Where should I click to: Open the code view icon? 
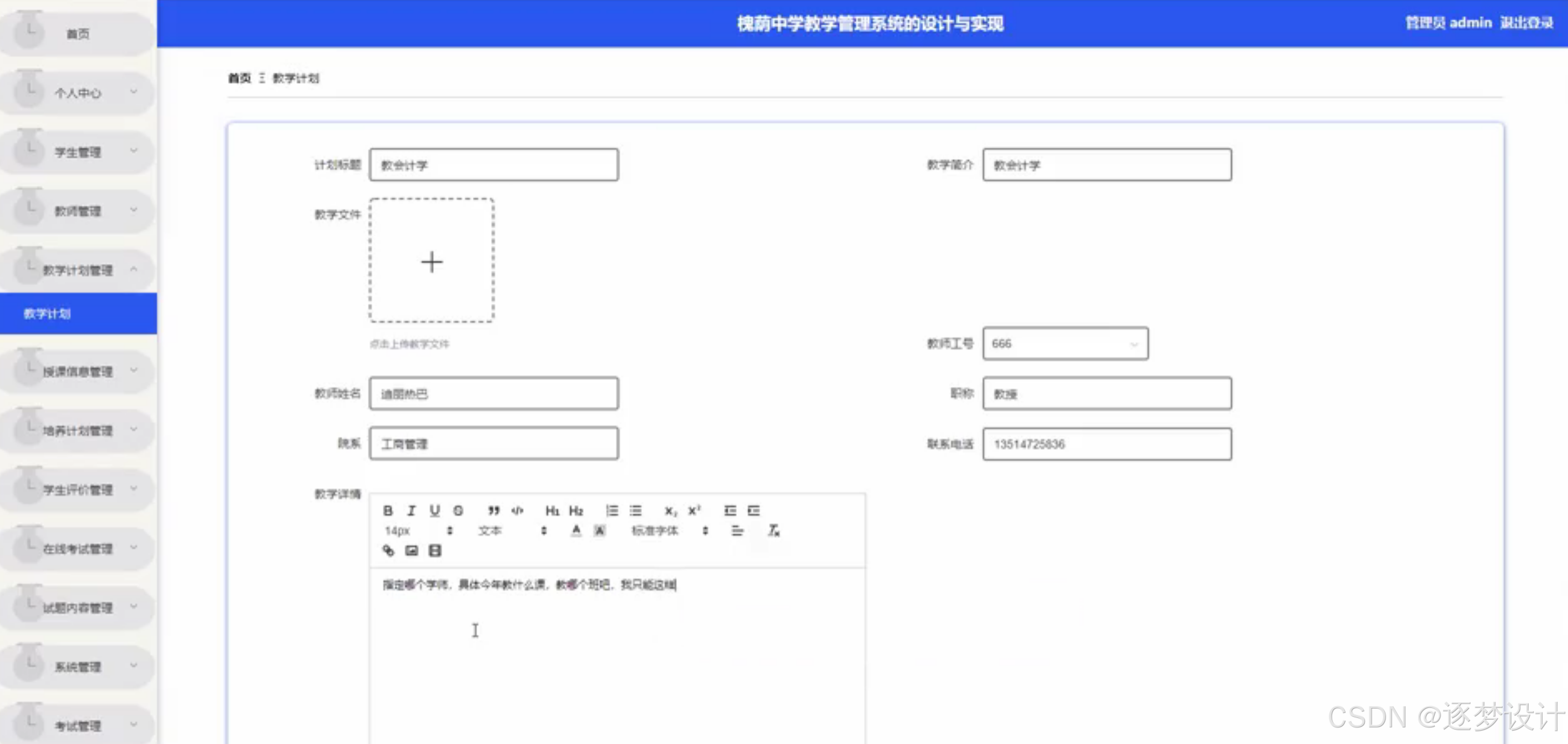coord(518,510)
